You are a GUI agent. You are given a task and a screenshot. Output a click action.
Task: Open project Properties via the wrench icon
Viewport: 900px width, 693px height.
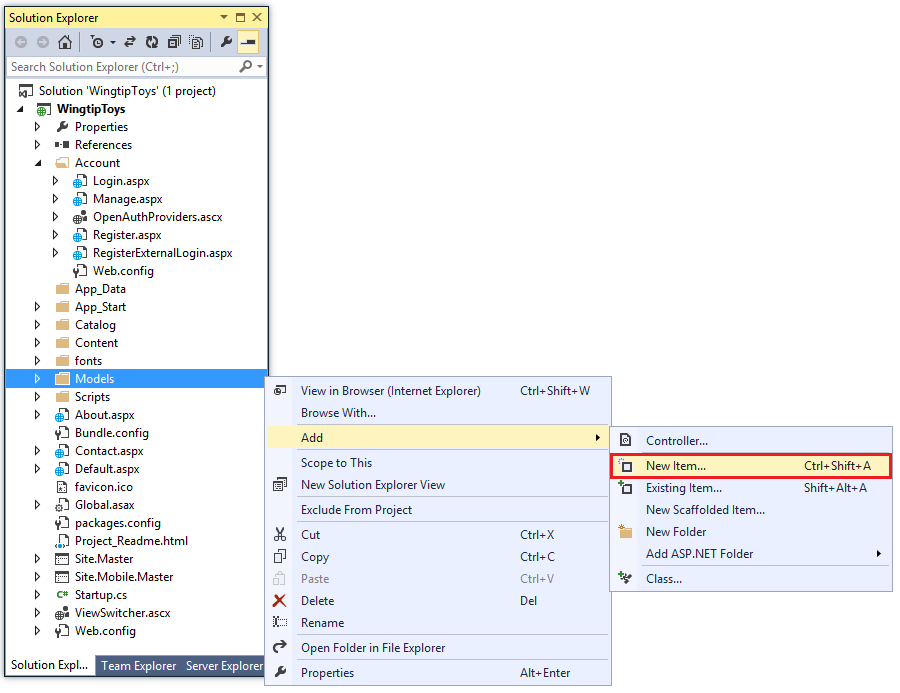(x=226, y=42)
